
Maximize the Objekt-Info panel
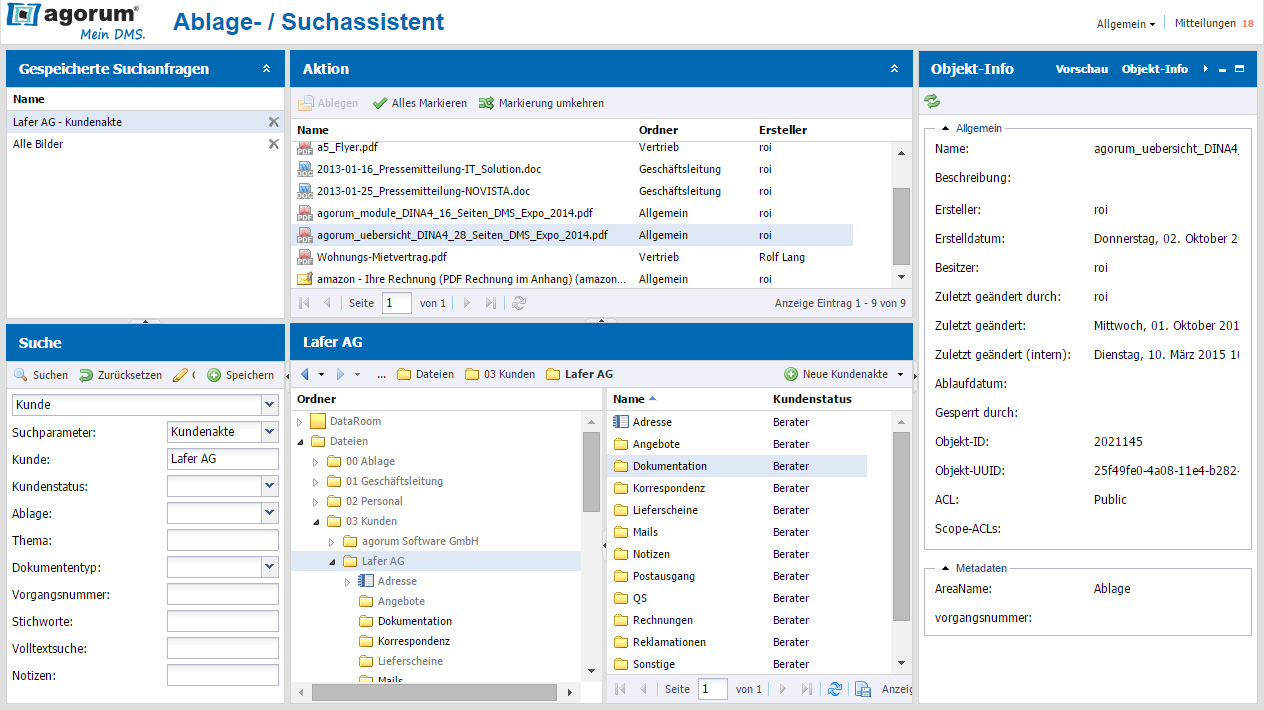tap(1240, 69)
